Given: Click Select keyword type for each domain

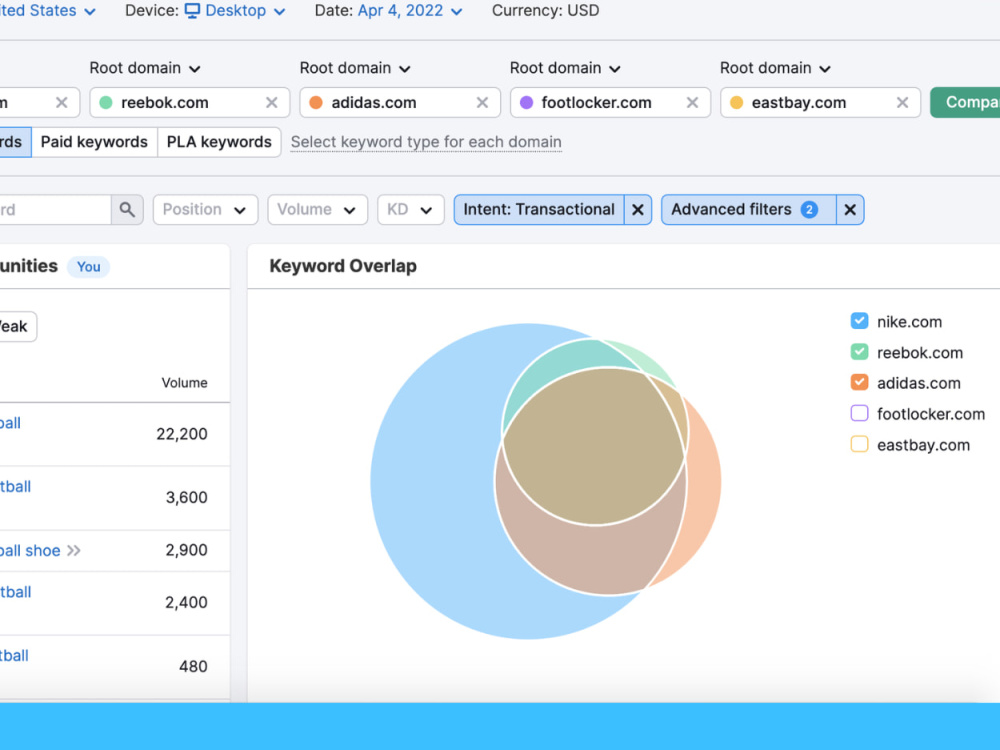Looking at the screenshot, I should tap(426, 142).
